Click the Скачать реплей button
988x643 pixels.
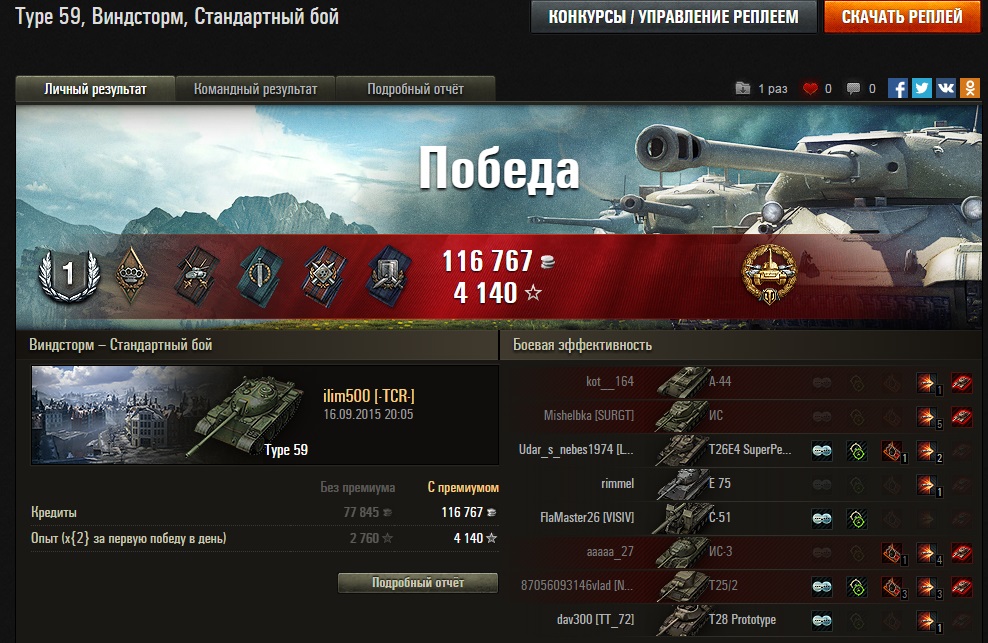(902, 16)
